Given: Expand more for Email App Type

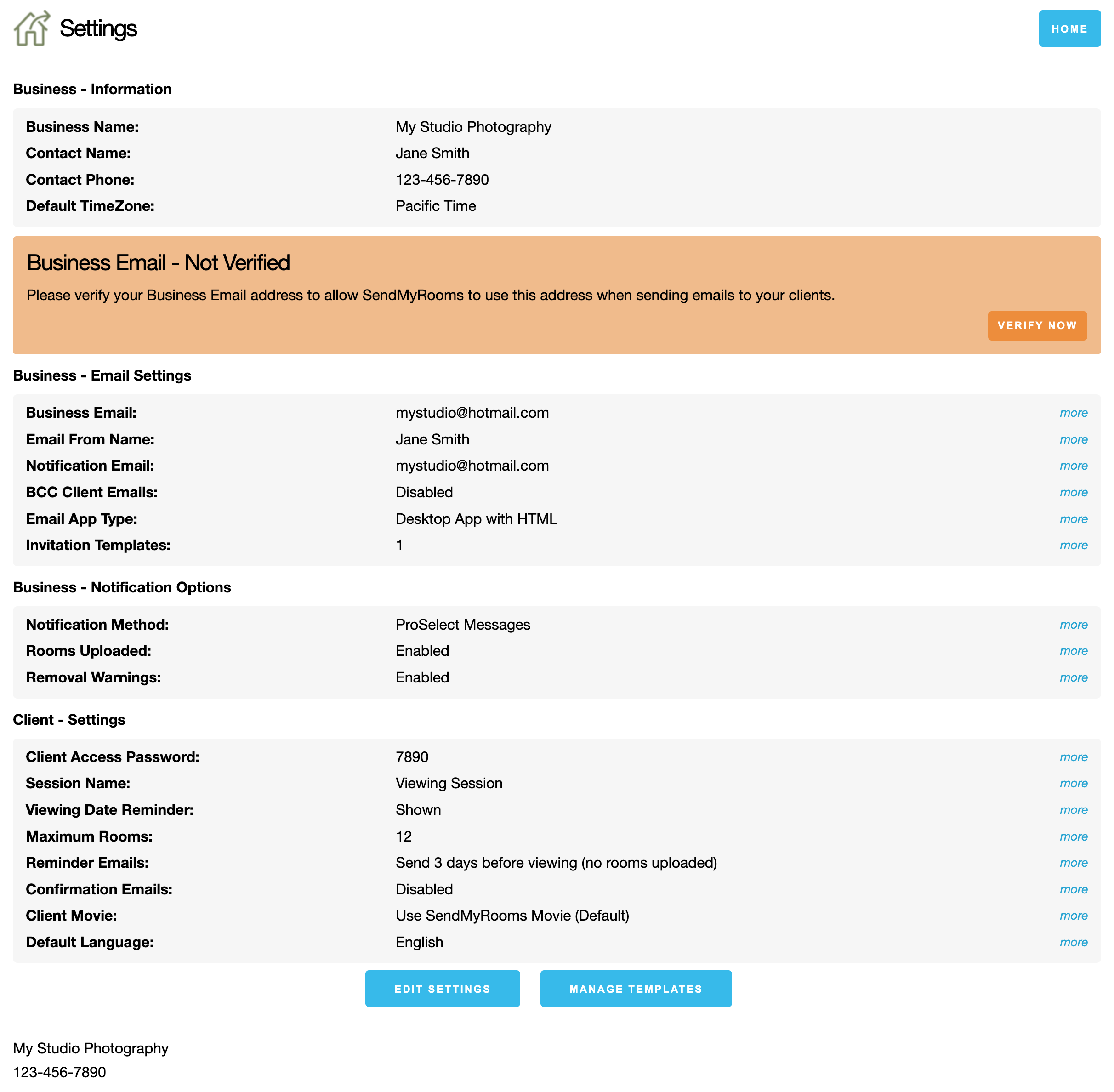Looking at the screenshot, I should (x=1073, y=519).
